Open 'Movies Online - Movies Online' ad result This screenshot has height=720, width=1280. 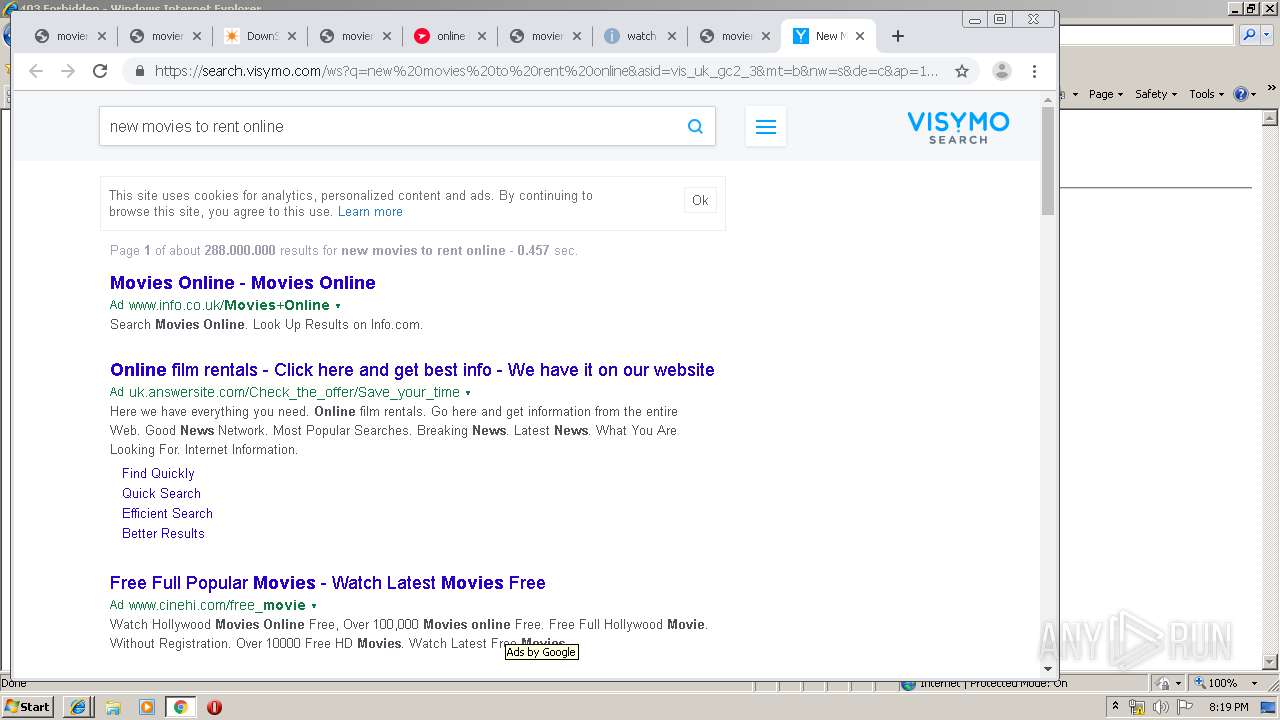(243, 283)
